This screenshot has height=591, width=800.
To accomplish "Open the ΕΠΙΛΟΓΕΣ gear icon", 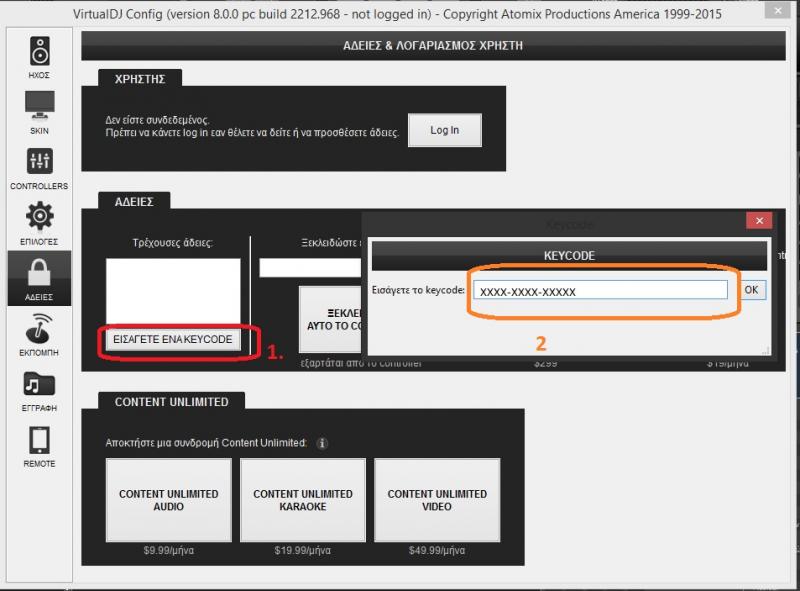I will click(39, 216).
